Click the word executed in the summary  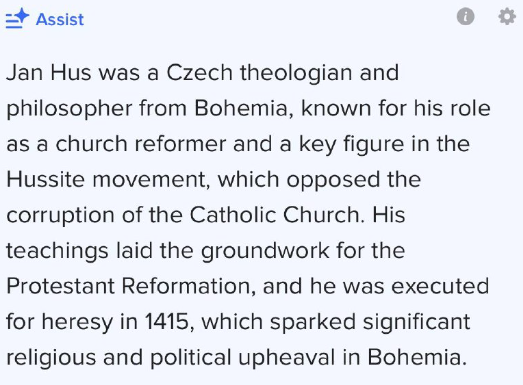pos(440,286)
